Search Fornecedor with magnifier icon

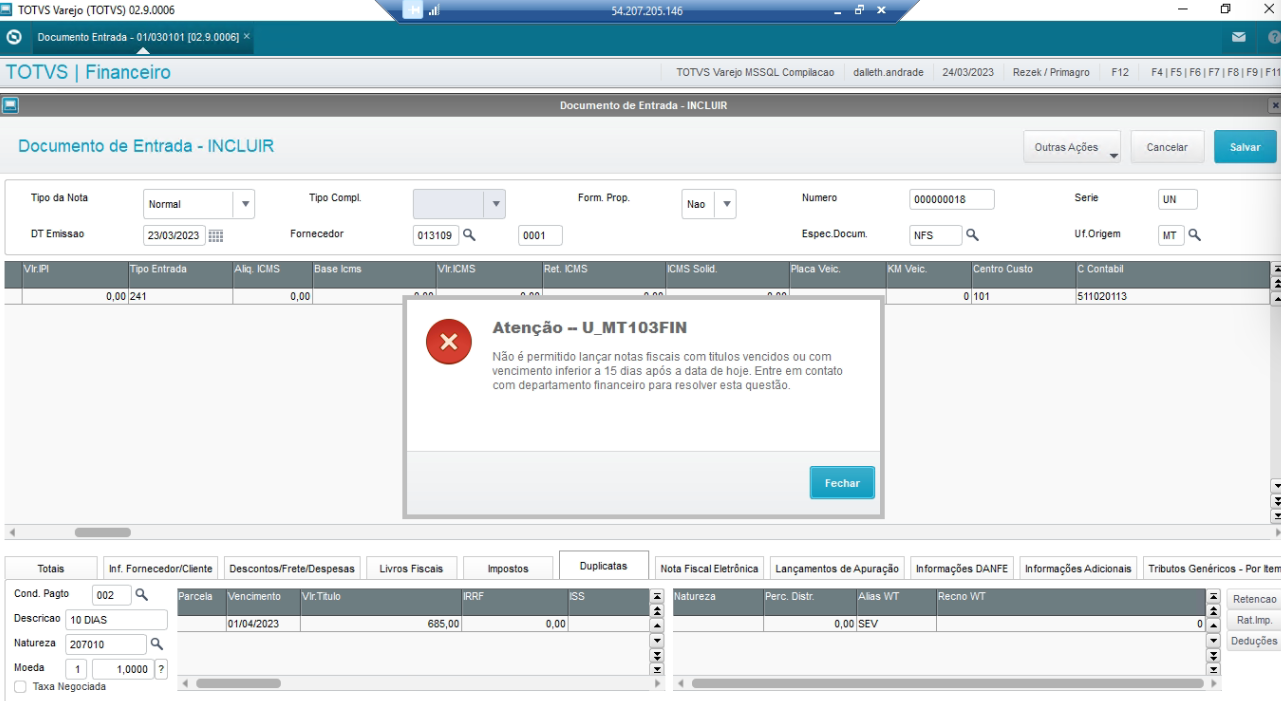468,235
